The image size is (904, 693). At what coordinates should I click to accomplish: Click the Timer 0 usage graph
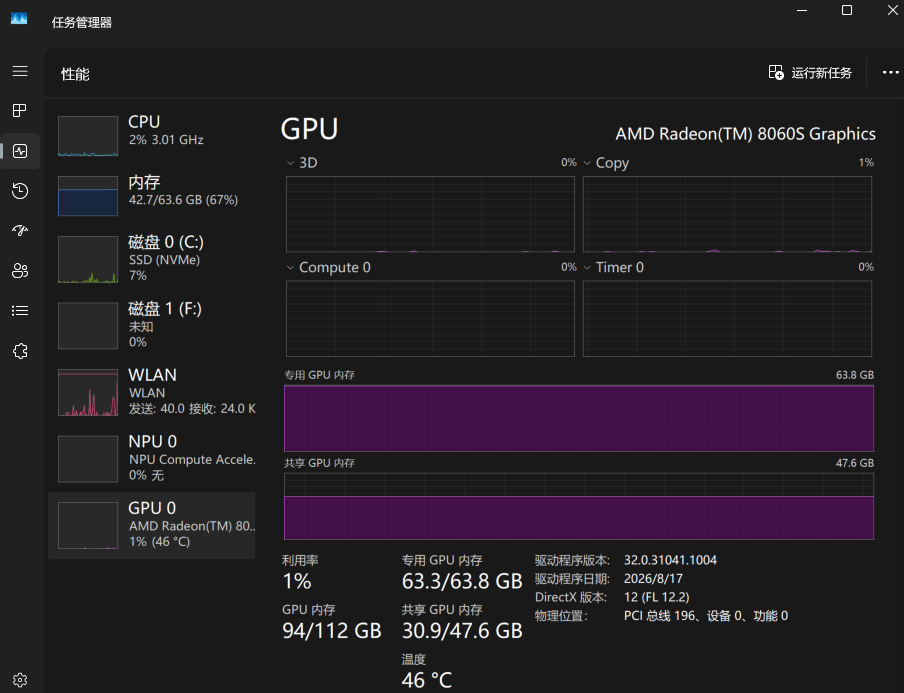click(727, 319)
